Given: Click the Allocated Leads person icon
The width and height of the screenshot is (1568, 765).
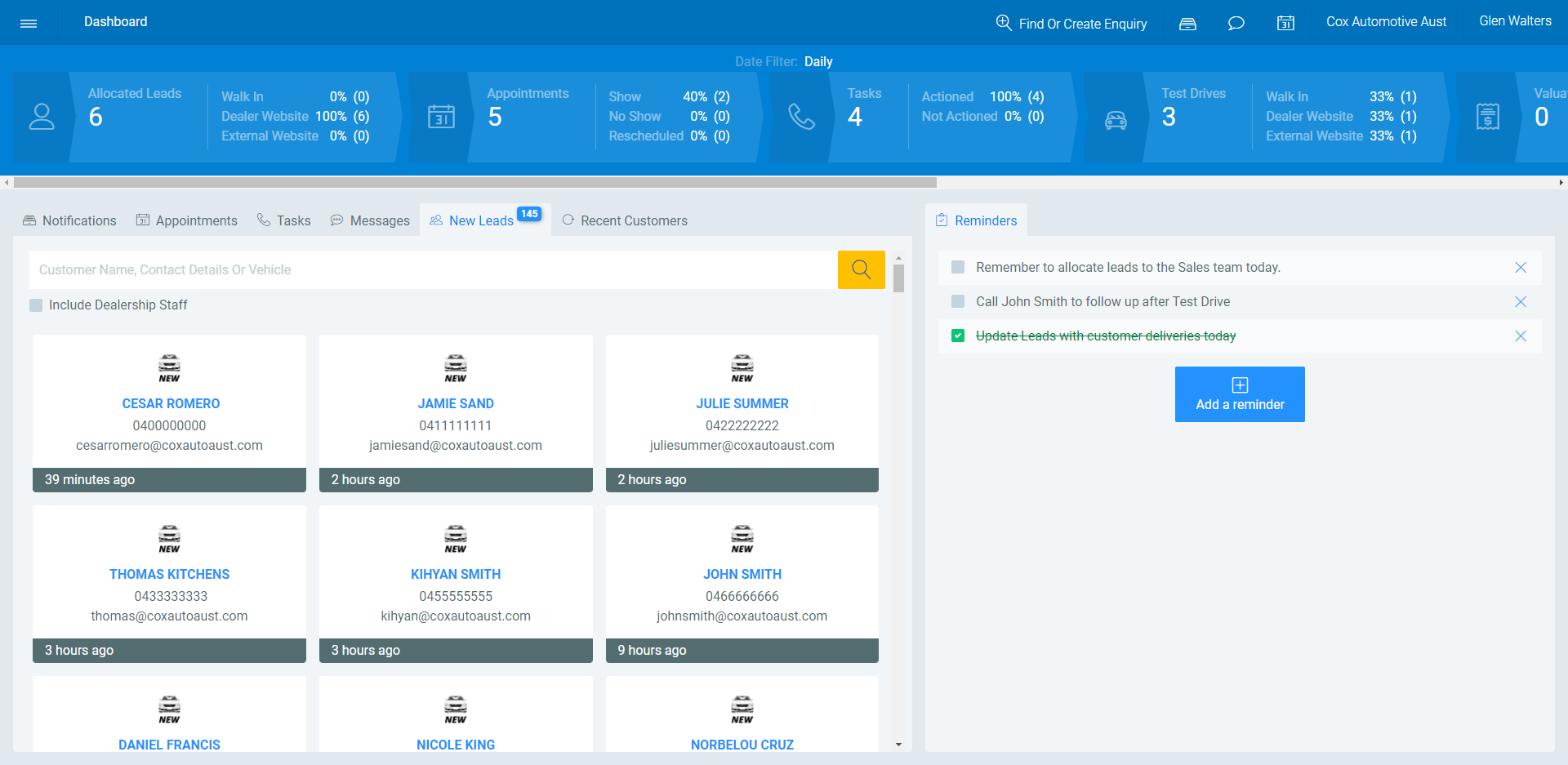Looking at the screenshot, I should [x=42, y=117].
